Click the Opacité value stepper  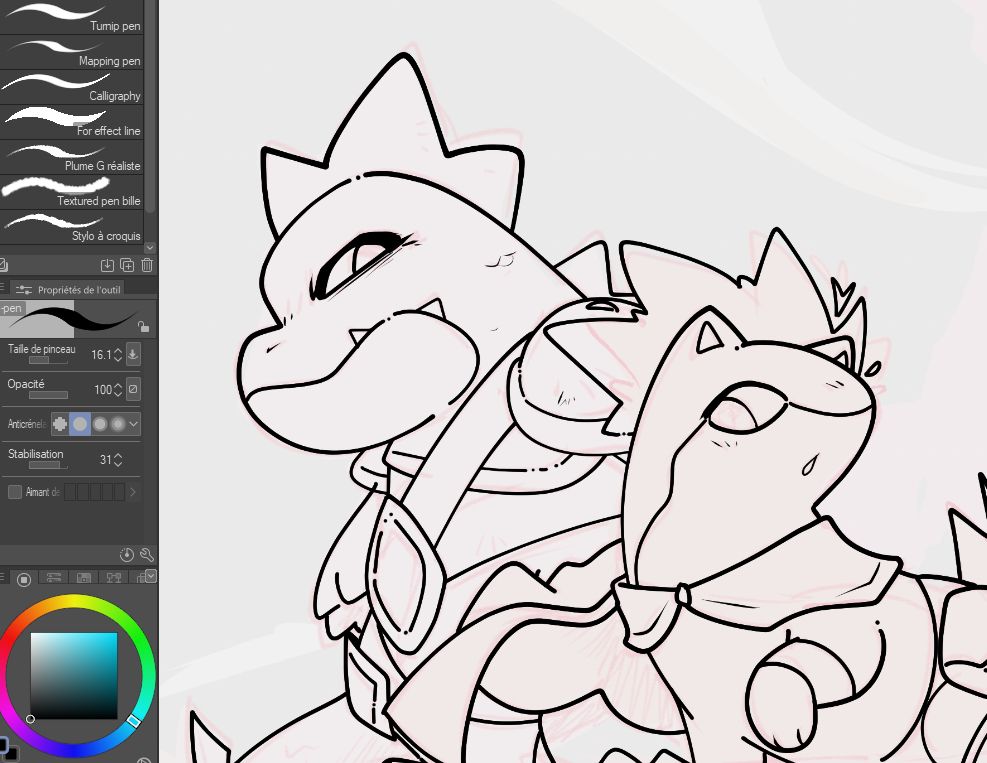click(x=118, y=390)
